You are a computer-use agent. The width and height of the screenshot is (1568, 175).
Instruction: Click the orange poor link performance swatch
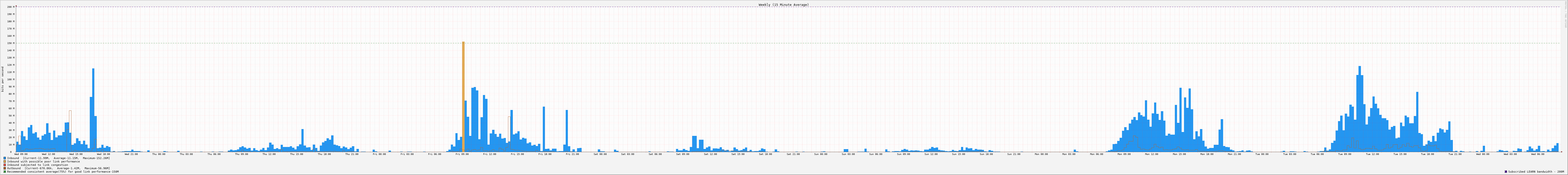coord(5,162)
